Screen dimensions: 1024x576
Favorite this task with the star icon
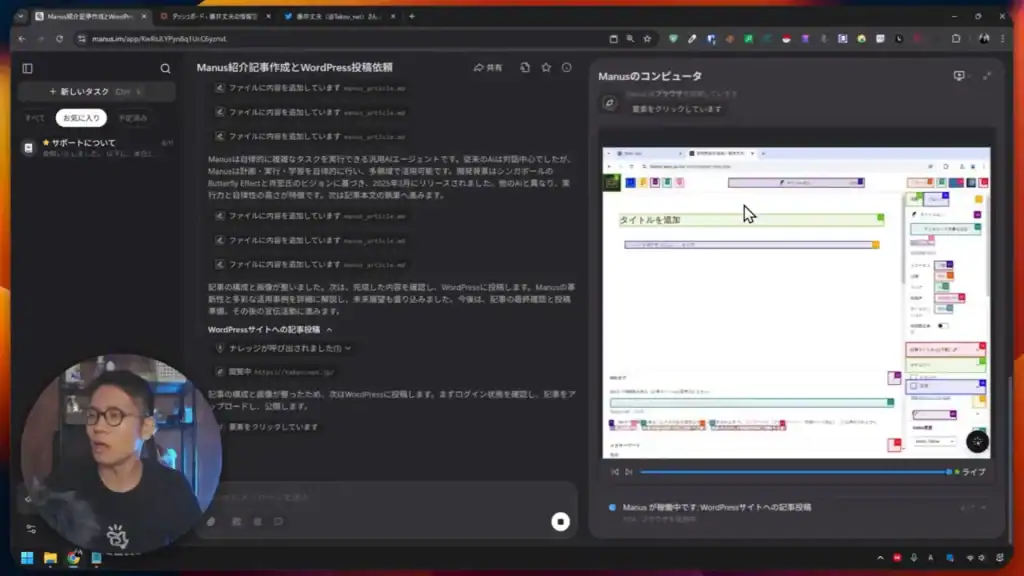tap(546, 67)
